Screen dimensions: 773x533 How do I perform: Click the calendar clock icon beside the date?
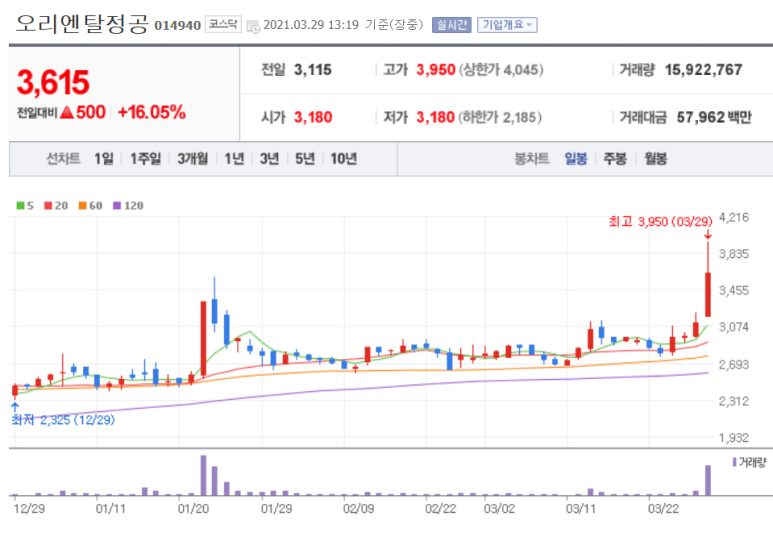click(253, 27)
